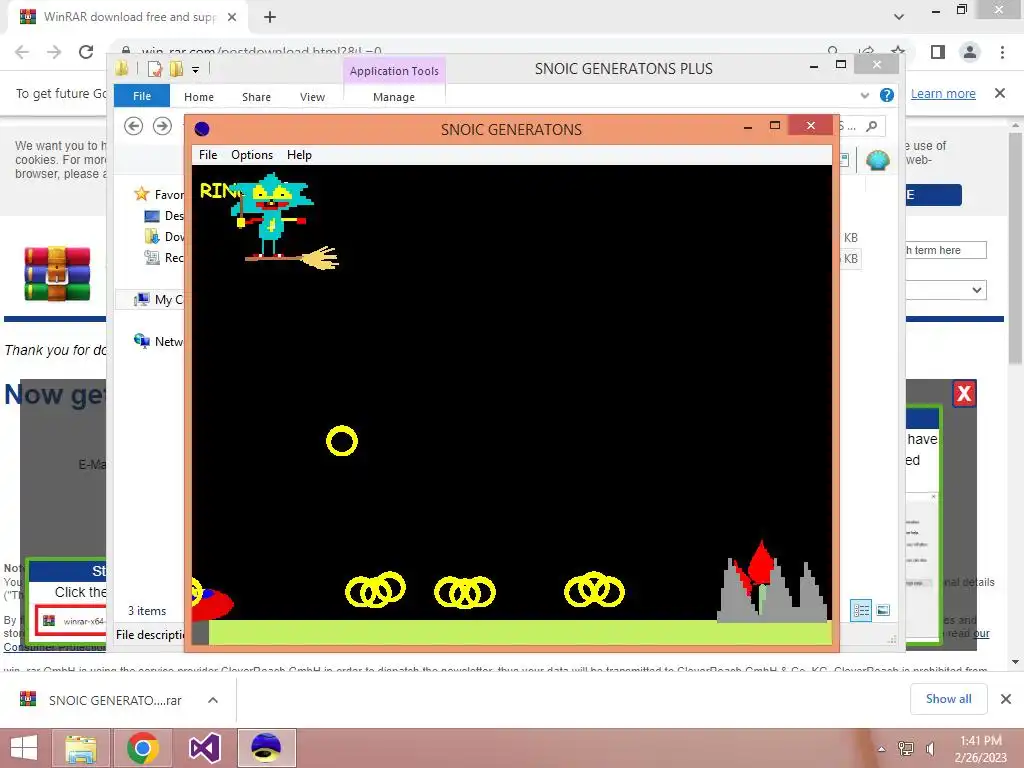This screenshot has width=1024, height=768.
Task: Open Google Chrome from the taskbar
Action: pos(143,748)
